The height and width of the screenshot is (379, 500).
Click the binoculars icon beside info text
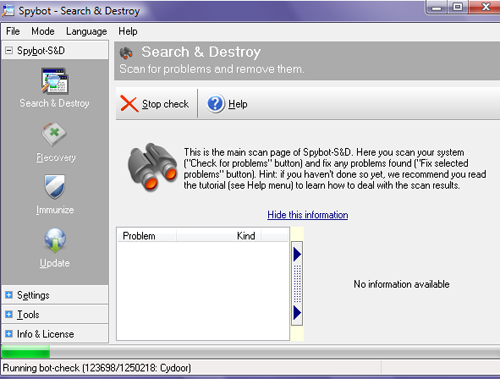[153, 167]
